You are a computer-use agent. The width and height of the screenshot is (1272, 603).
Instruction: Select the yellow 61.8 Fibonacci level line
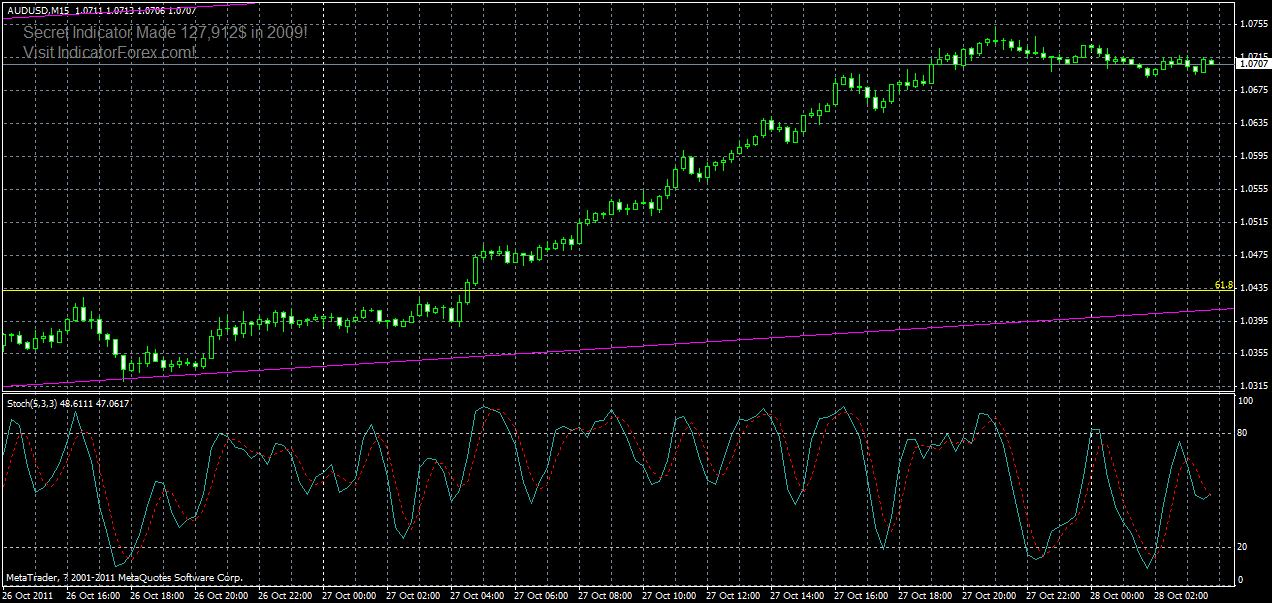[600, 290]
